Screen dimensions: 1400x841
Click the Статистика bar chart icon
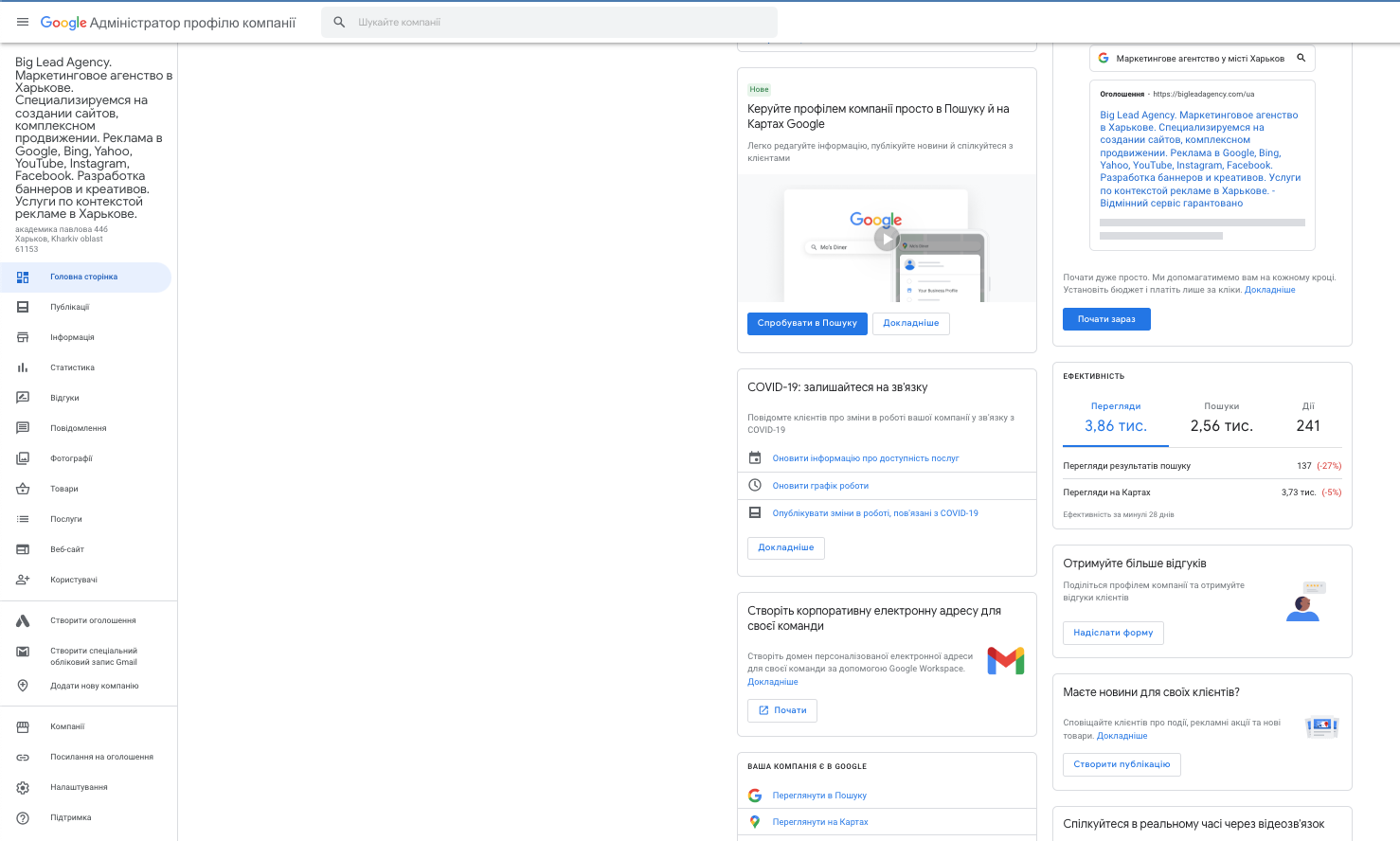tap(23, 367)
